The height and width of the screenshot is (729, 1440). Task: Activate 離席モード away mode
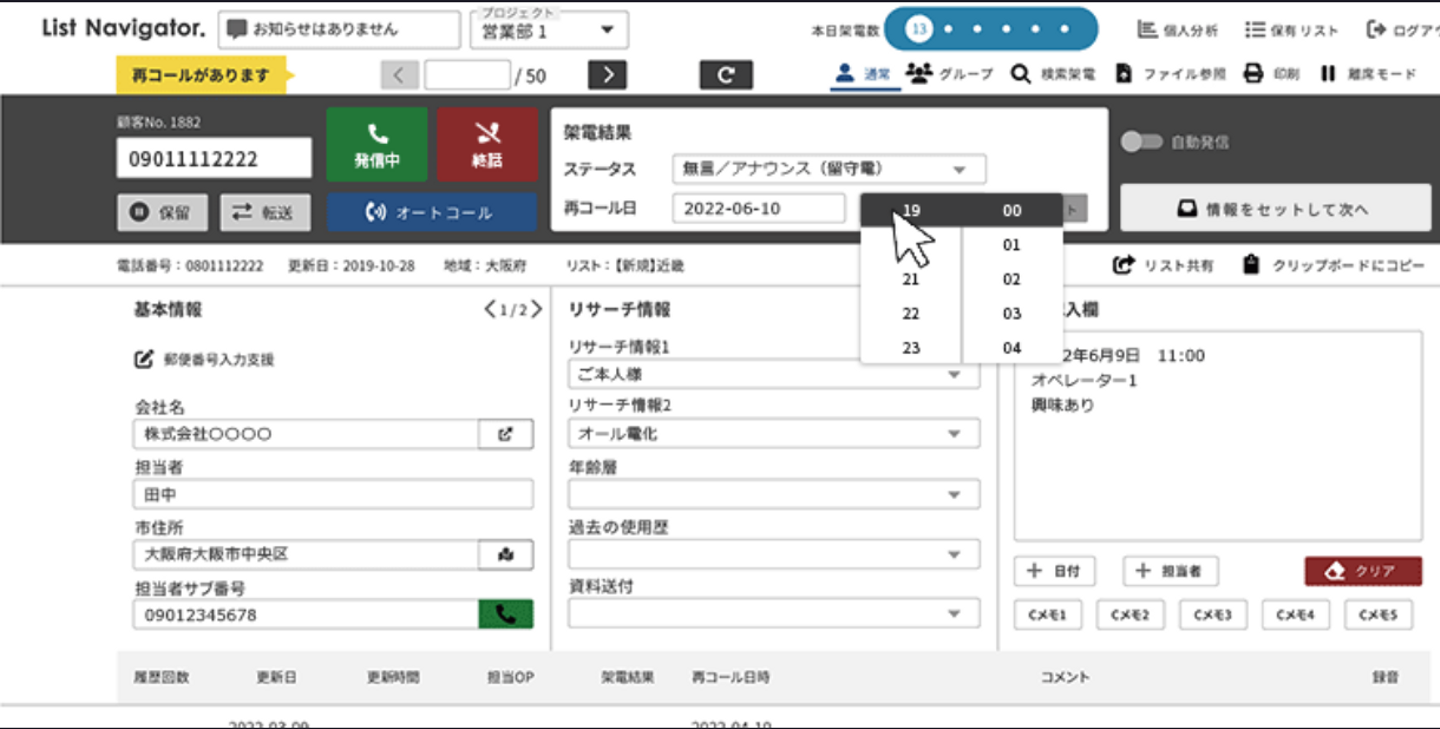(1368, 74)
